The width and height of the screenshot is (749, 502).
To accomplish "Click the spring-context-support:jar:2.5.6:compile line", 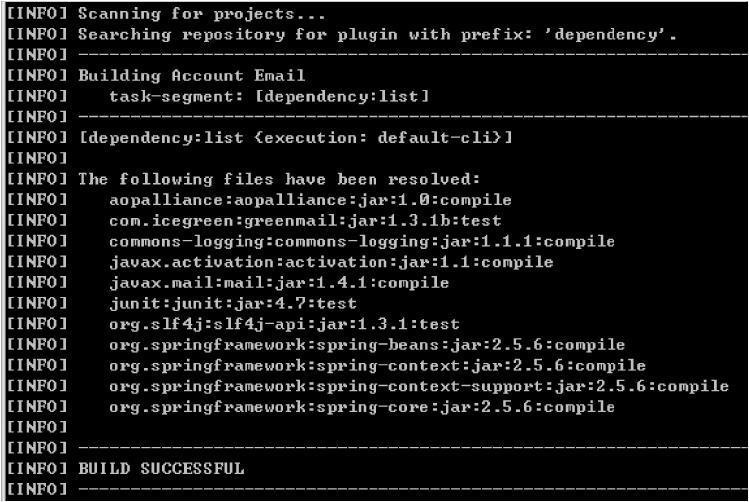I will [419, 386].
